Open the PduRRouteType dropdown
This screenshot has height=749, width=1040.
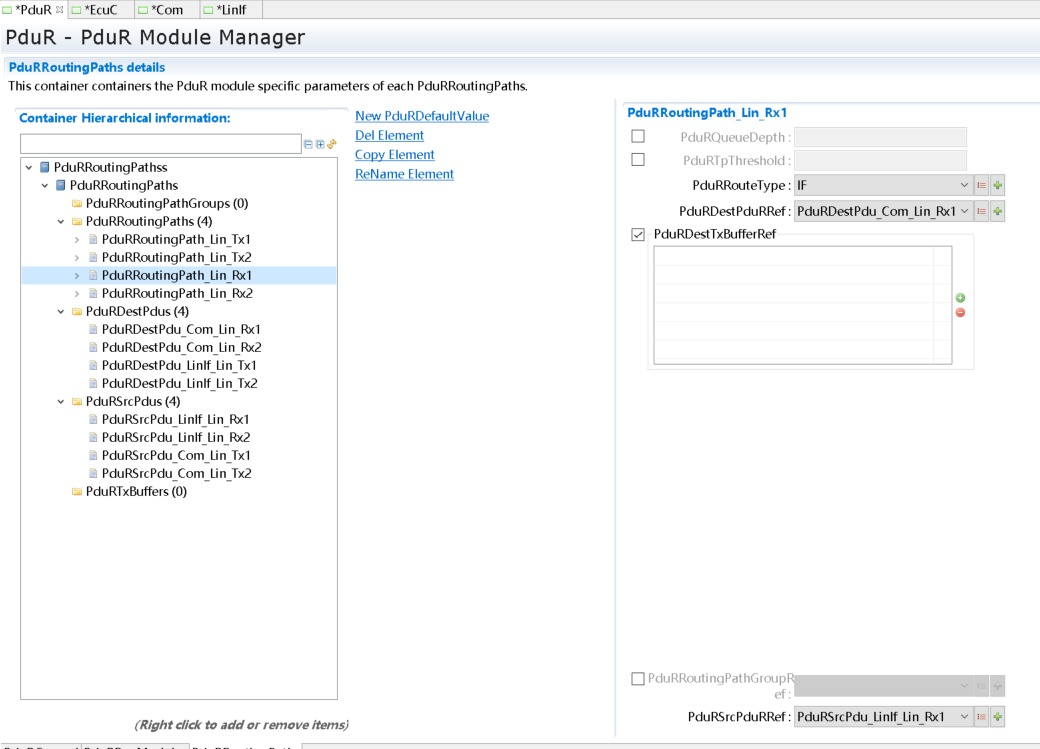pos(964,185)
